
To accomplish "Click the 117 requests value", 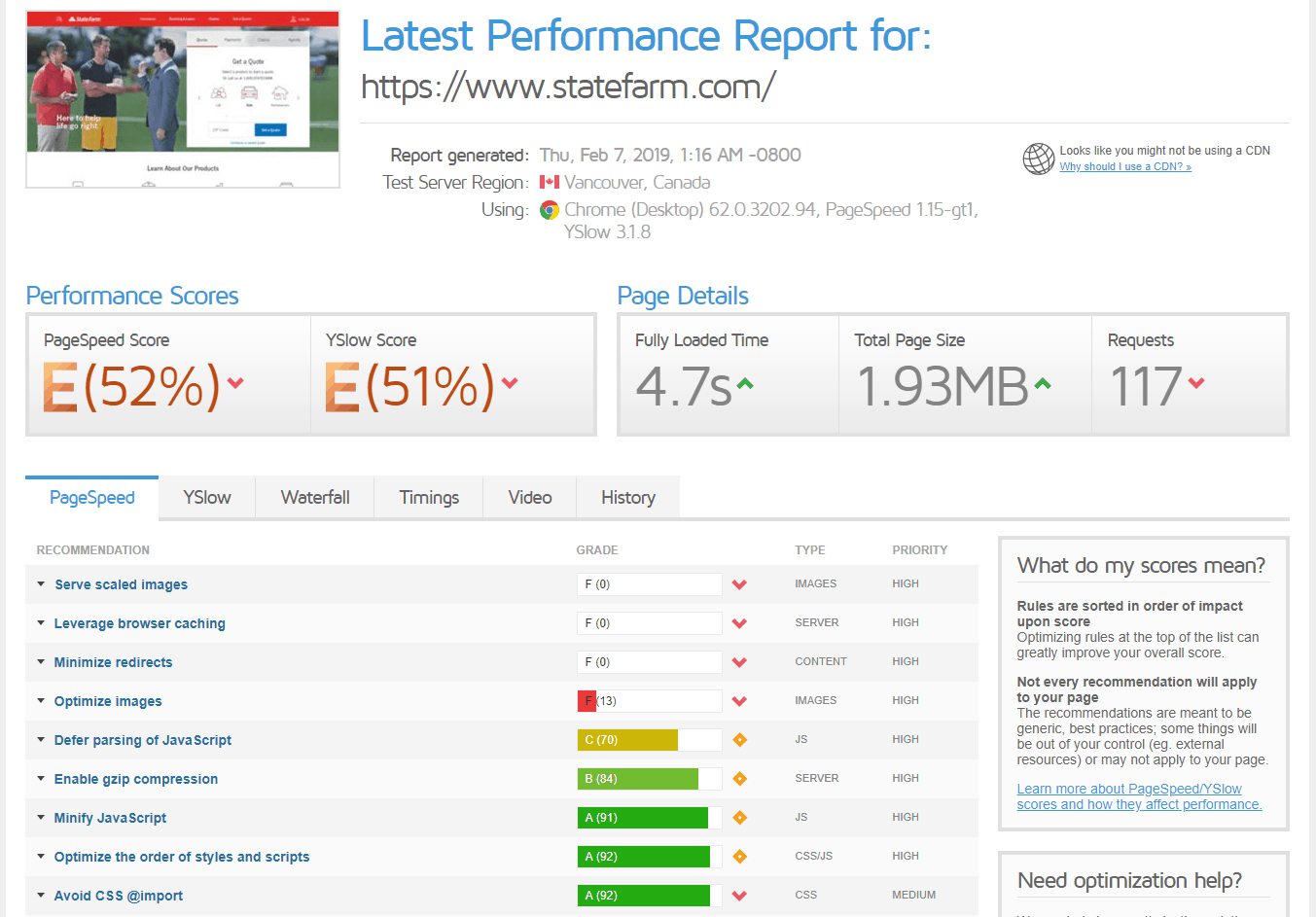I will click(1146, 387).
